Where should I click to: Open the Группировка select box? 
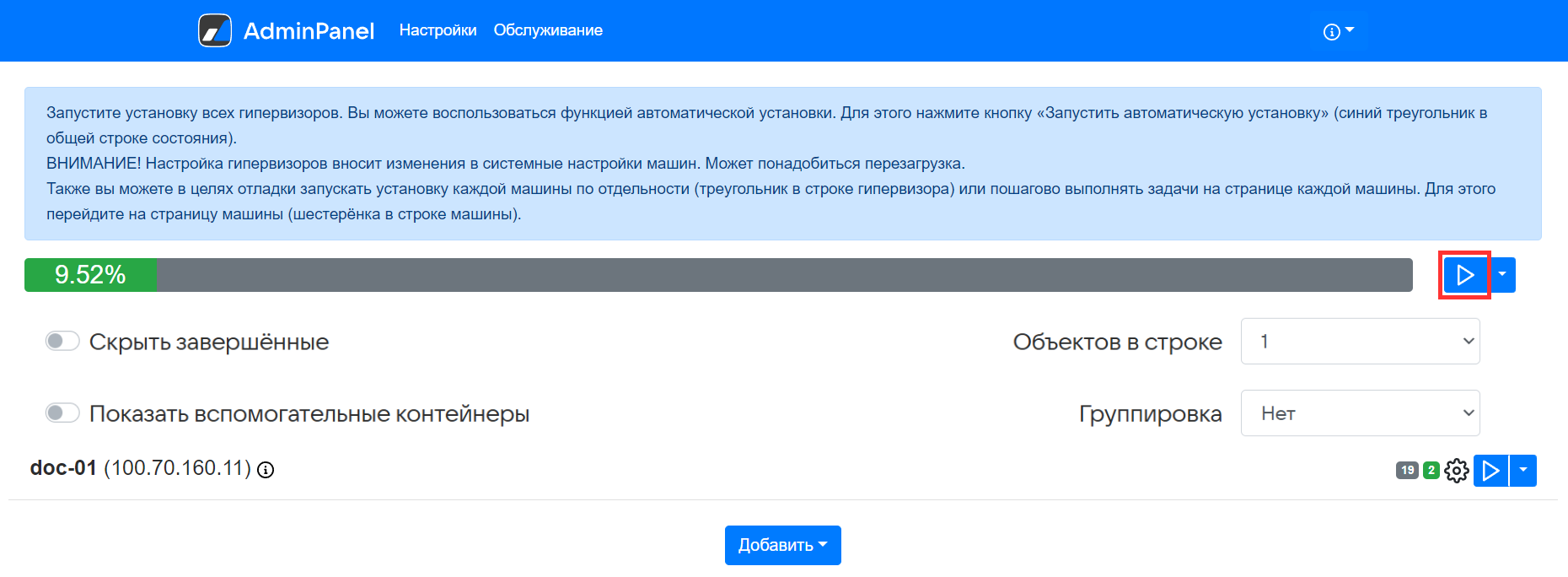1360,413
